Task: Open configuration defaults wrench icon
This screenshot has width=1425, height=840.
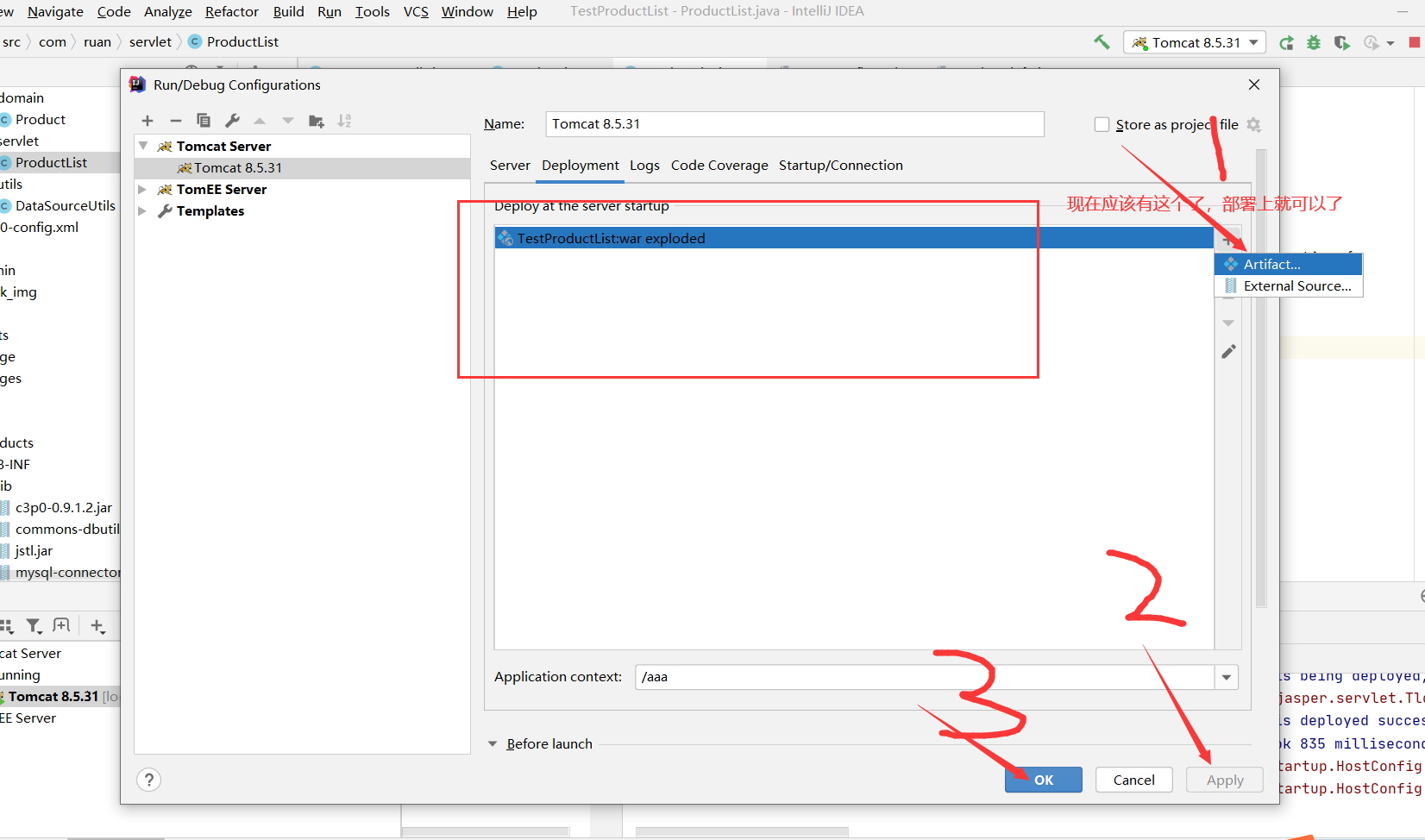Action: click(232, 121)
